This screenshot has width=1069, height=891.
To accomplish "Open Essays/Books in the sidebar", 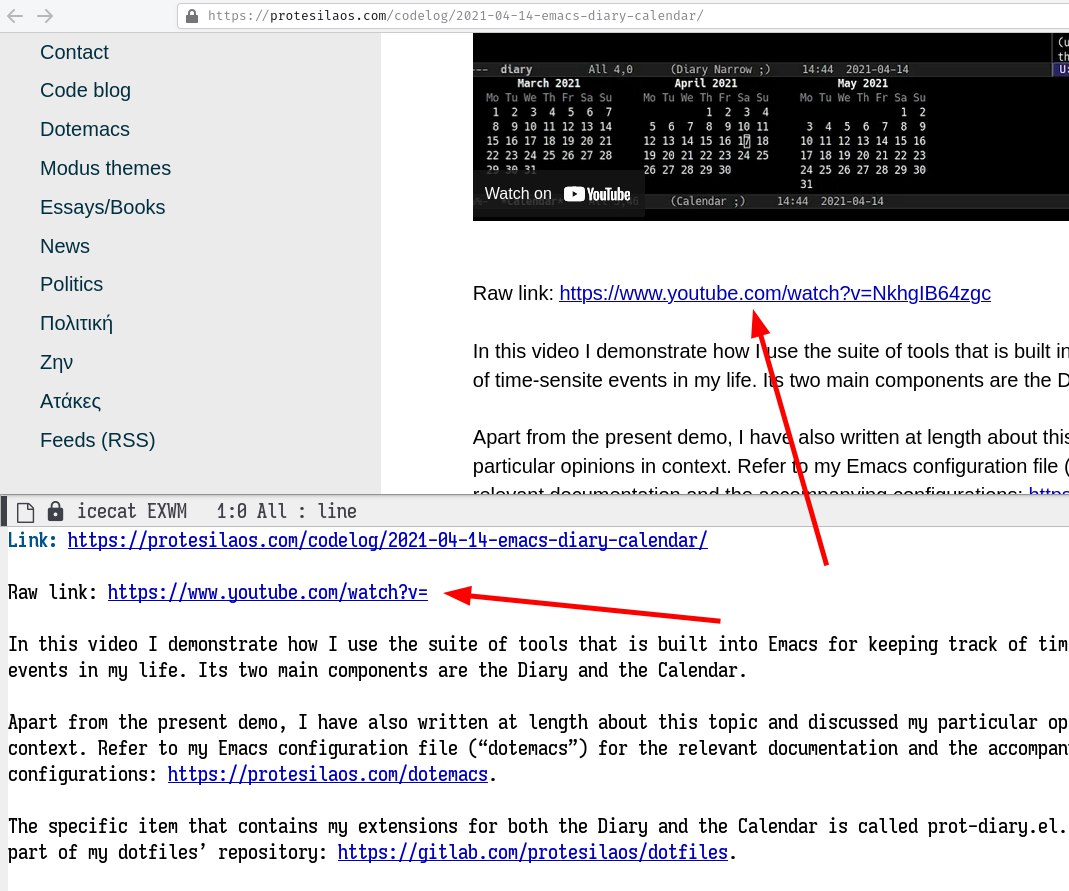I will pos(102,207).
